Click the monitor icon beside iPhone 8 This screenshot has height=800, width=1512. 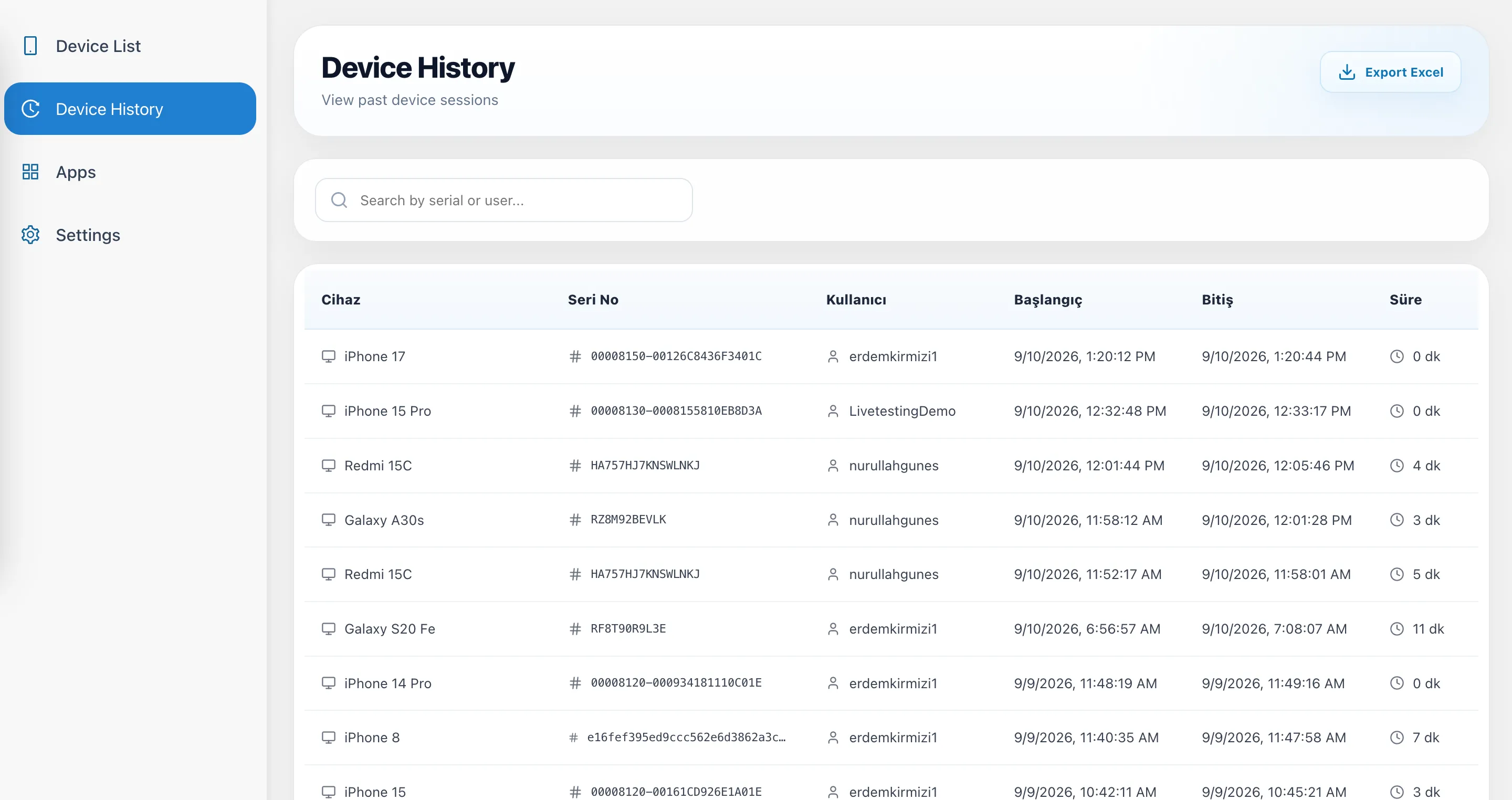pos(329,737)
